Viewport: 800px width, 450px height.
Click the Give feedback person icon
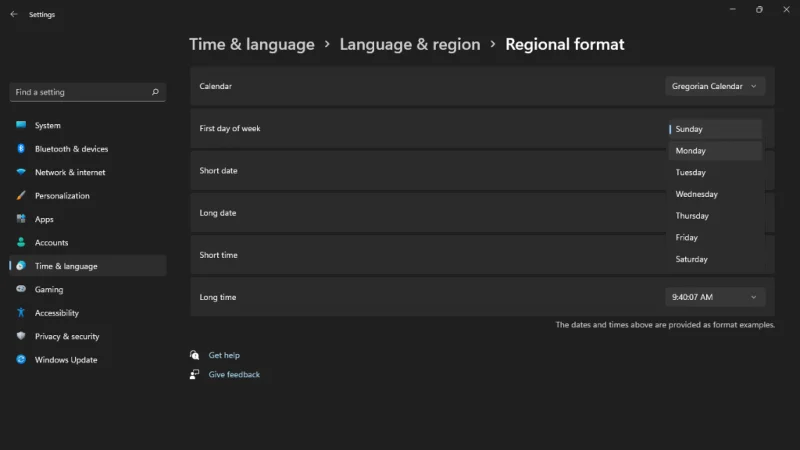194,374
